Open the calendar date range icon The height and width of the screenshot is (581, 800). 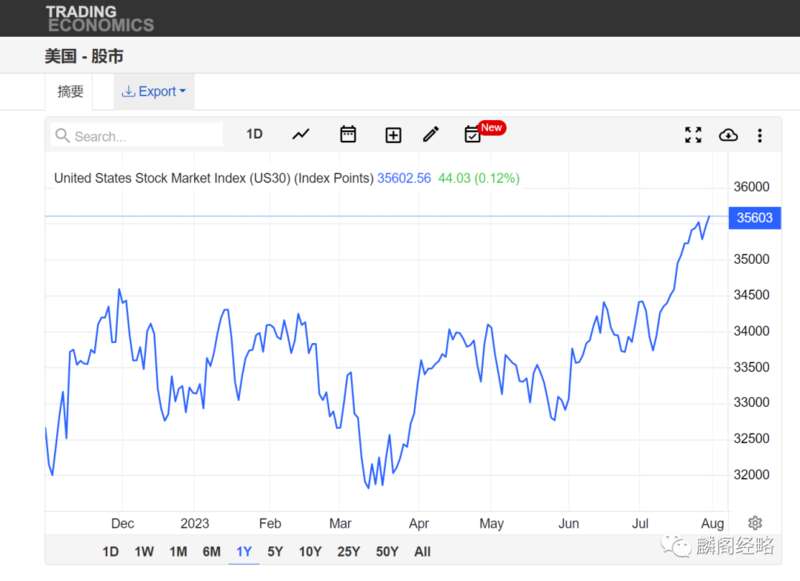[348, 134]
